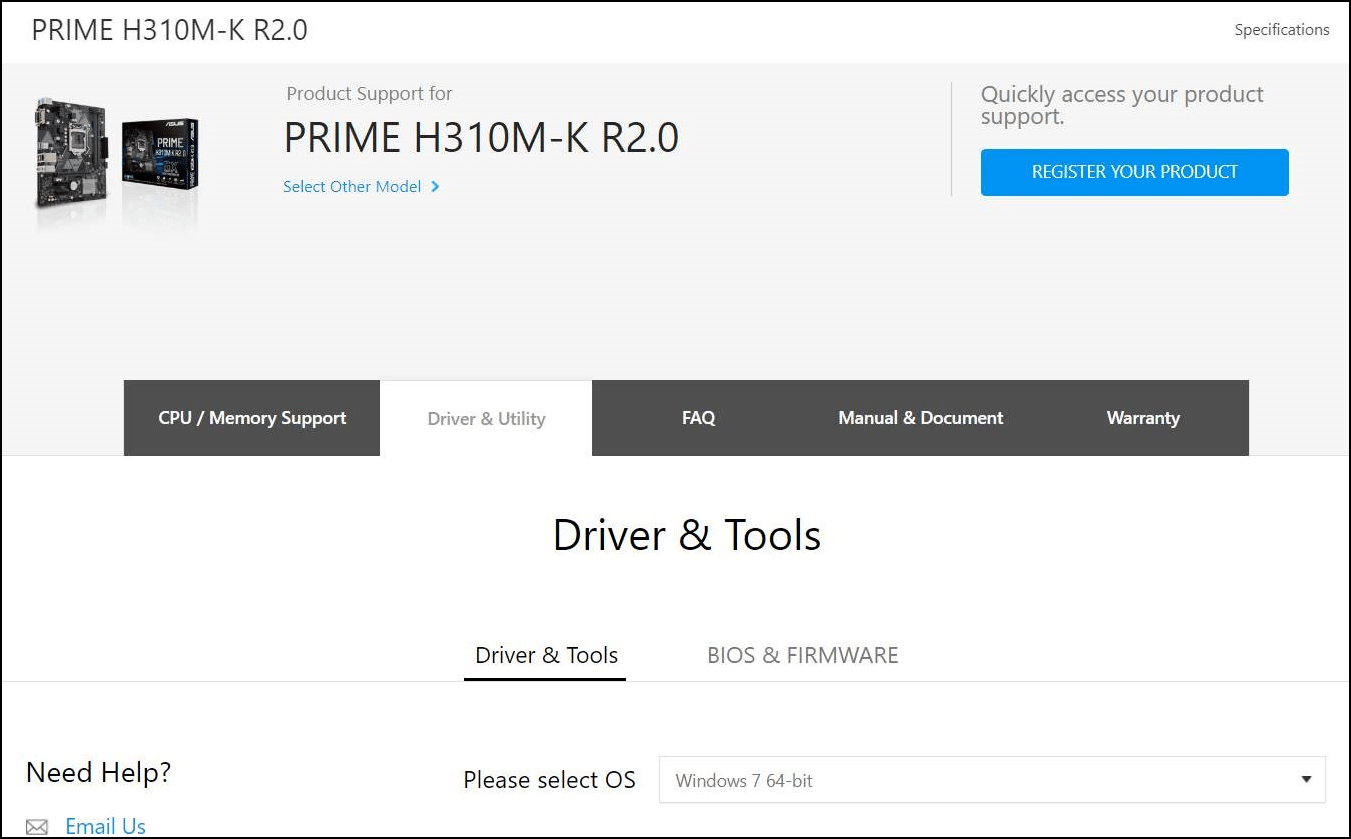1351x839 pixels.
Task: Click the Email Us link
Action: (x=105, y=826)
